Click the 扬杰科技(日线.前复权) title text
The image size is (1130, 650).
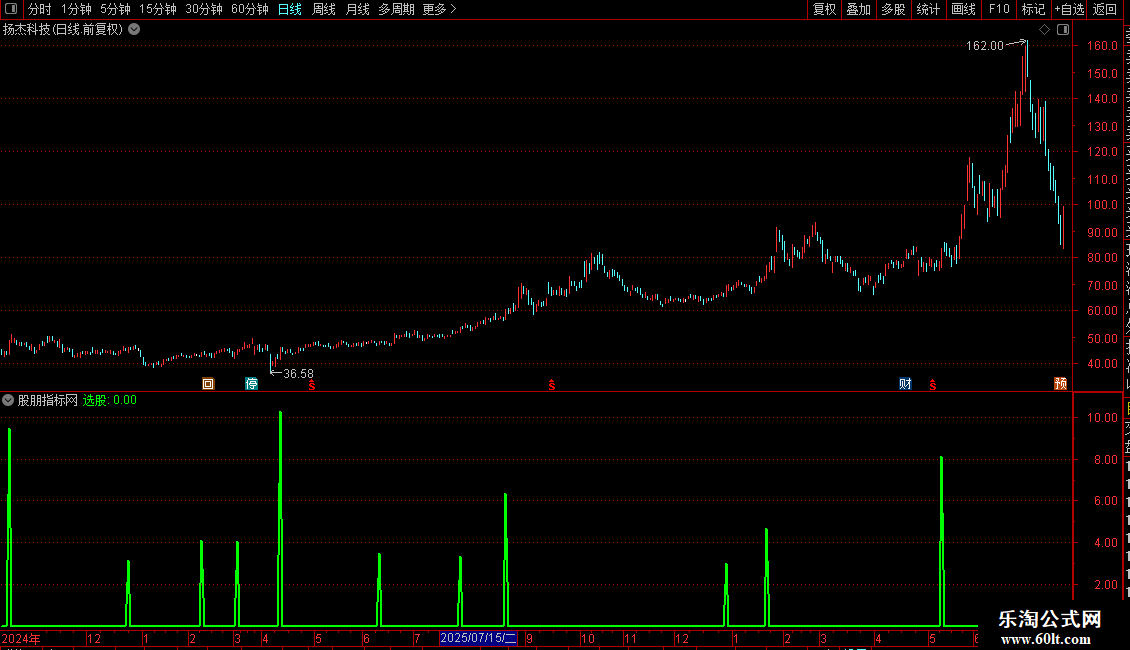[x=63, y=30]
